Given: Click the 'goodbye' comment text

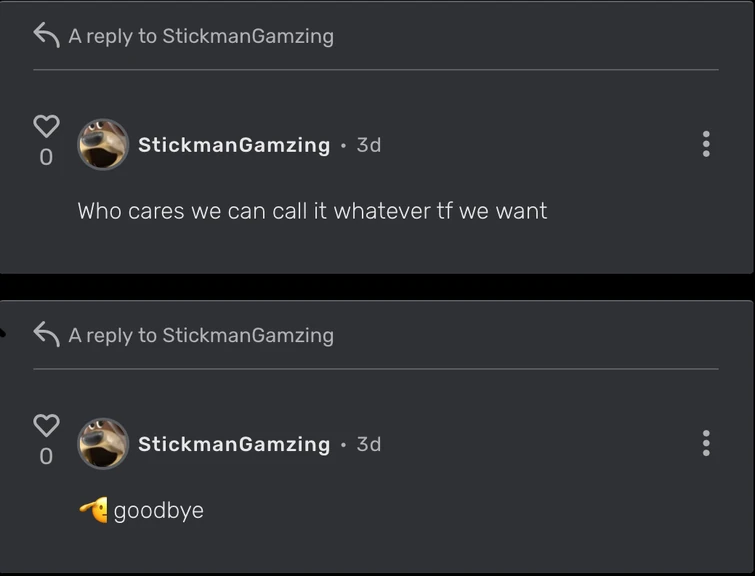Looking at the screenshot, I should point(158,511).
